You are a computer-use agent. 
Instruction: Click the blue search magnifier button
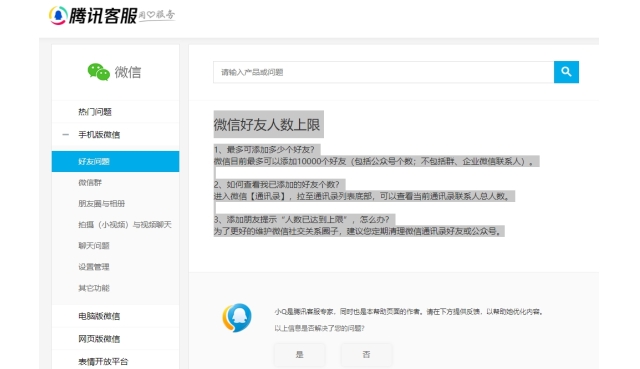tap(566, 72)
